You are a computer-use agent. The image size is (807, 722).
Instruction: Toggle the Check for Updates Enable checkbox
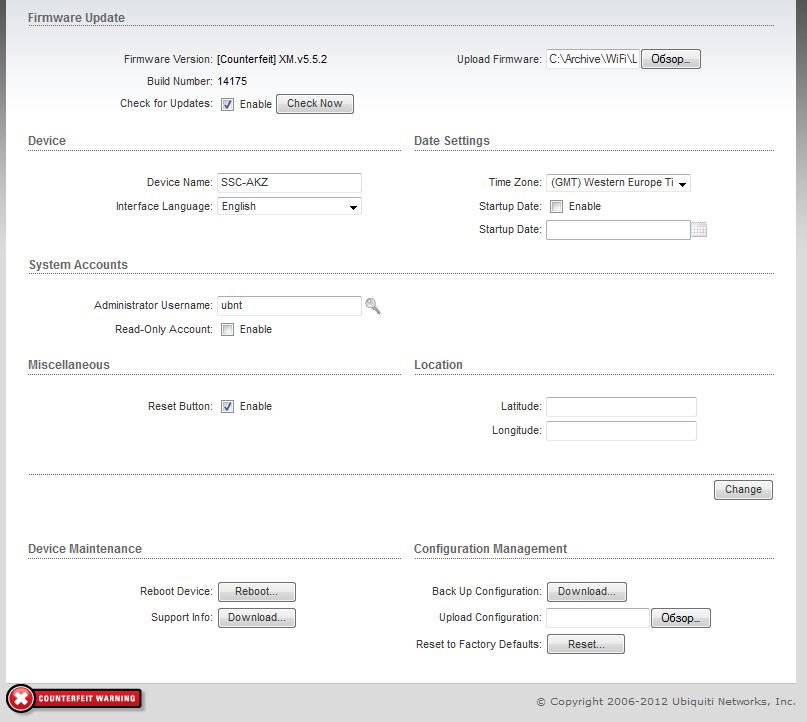pyautogui.click(x=228, y=104)
